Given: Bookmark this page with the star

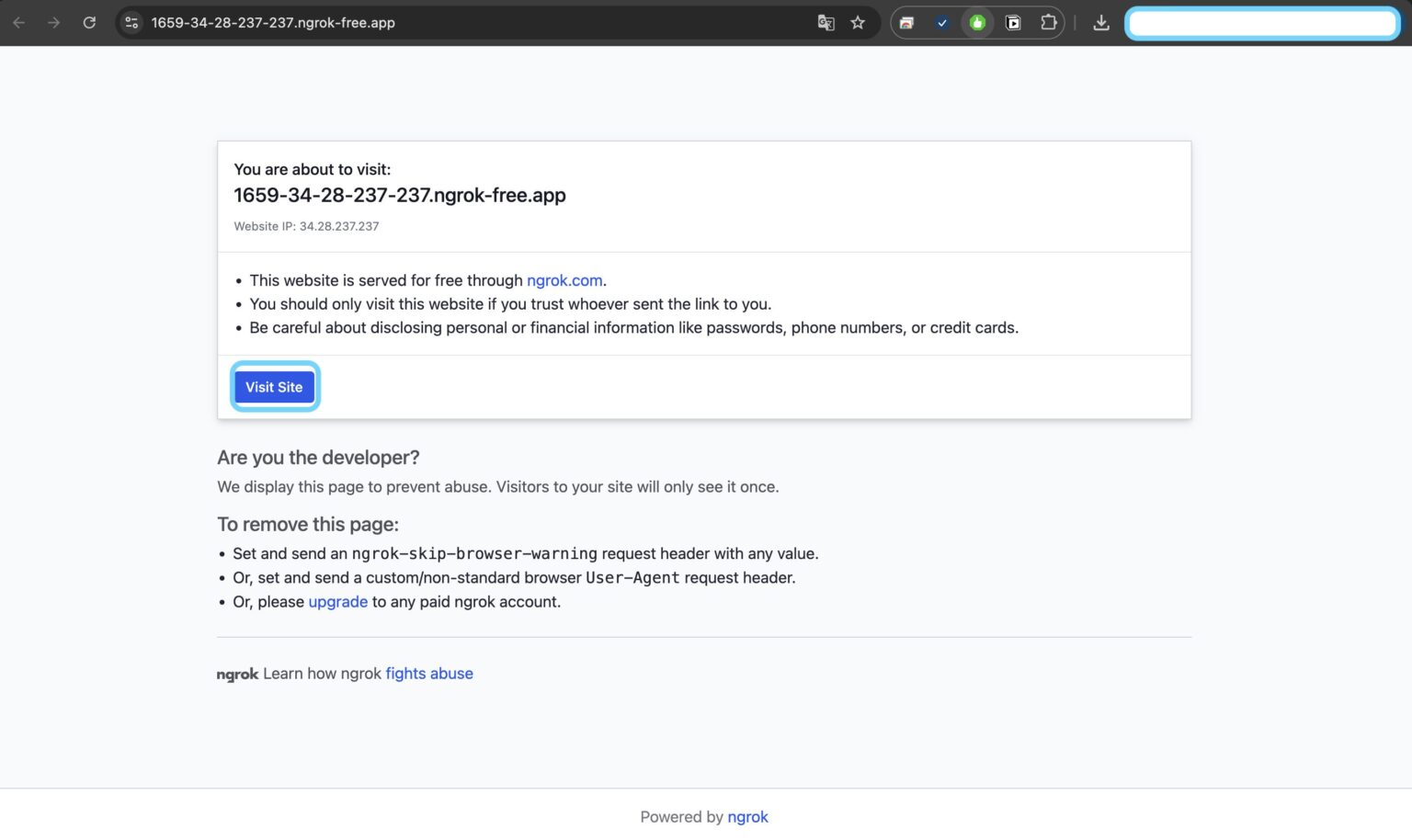Looking at the screenshot, I should 857,22.
